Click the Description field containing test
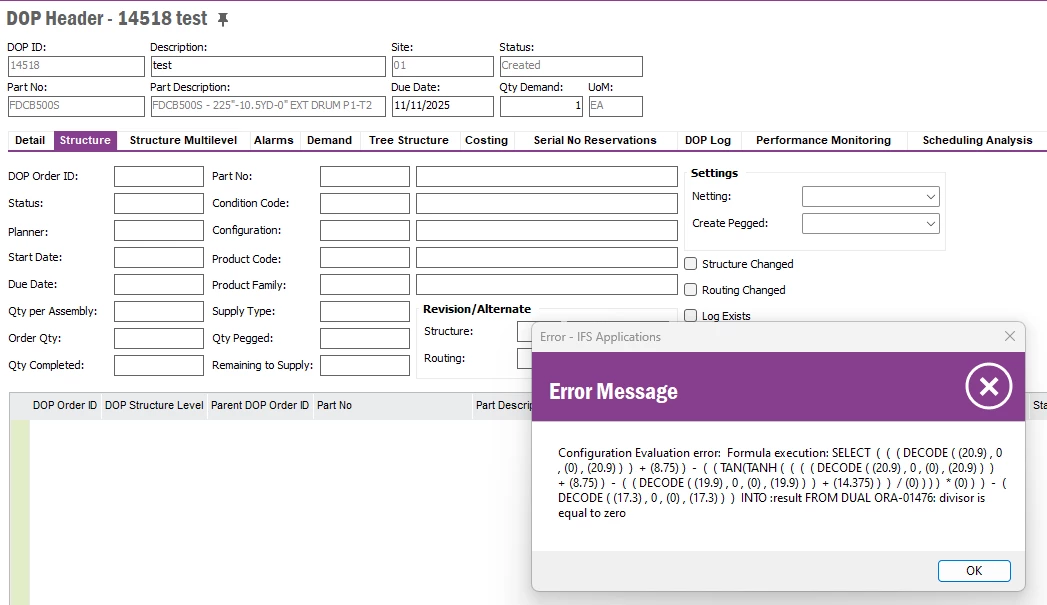Screen dimensions: 1047x605 coord(268,66)
